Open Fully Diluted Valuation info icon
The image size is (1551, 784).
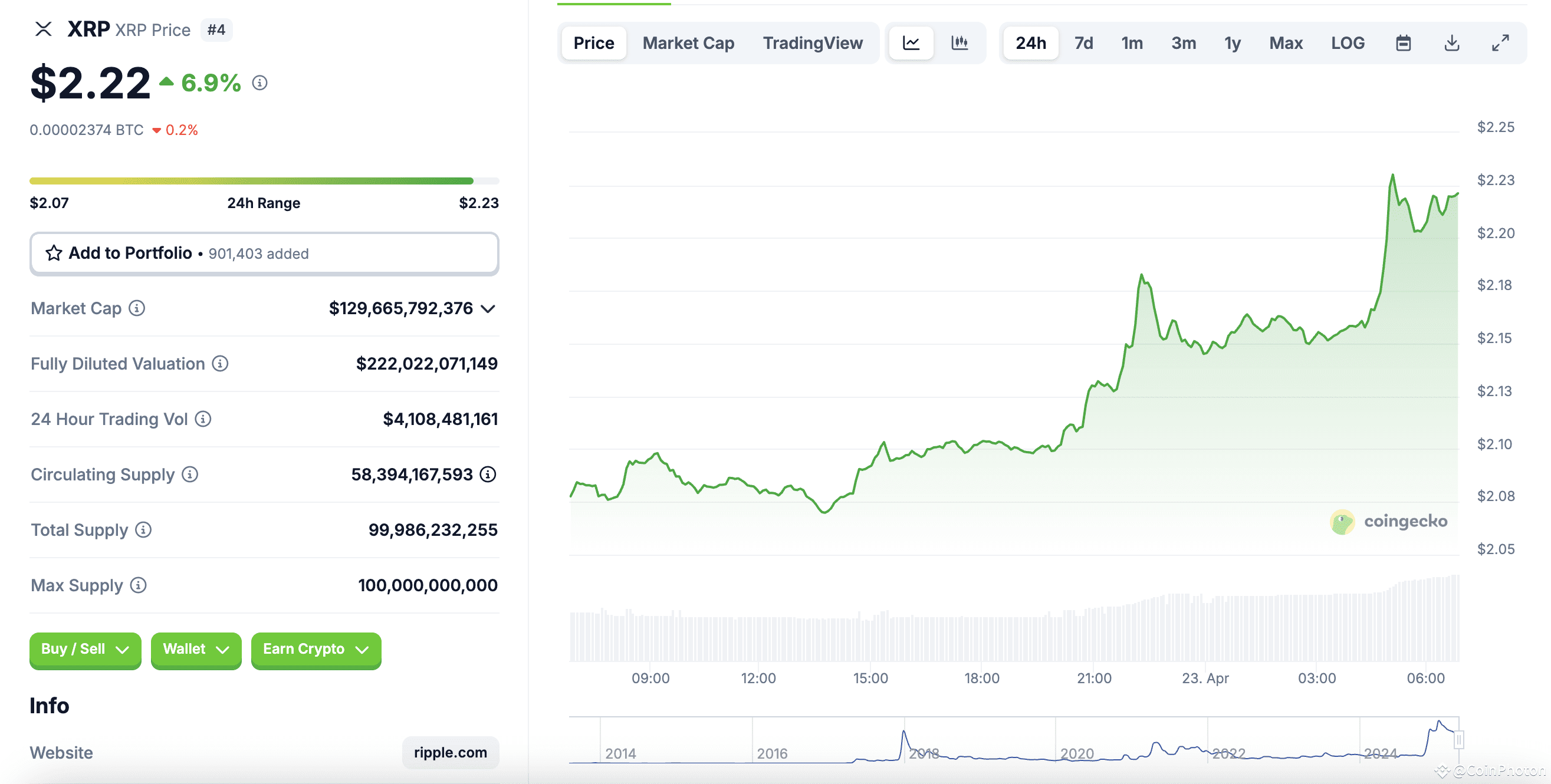221,364
